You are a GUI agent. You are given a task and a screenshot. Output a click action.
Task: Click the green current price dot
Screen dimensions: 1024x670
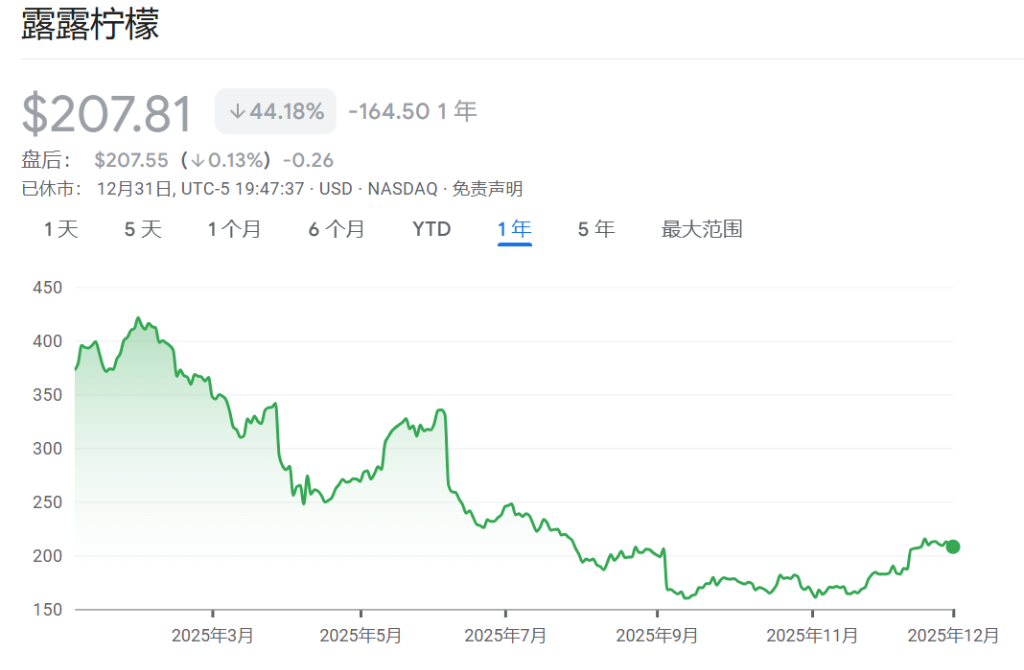point(953,547)
